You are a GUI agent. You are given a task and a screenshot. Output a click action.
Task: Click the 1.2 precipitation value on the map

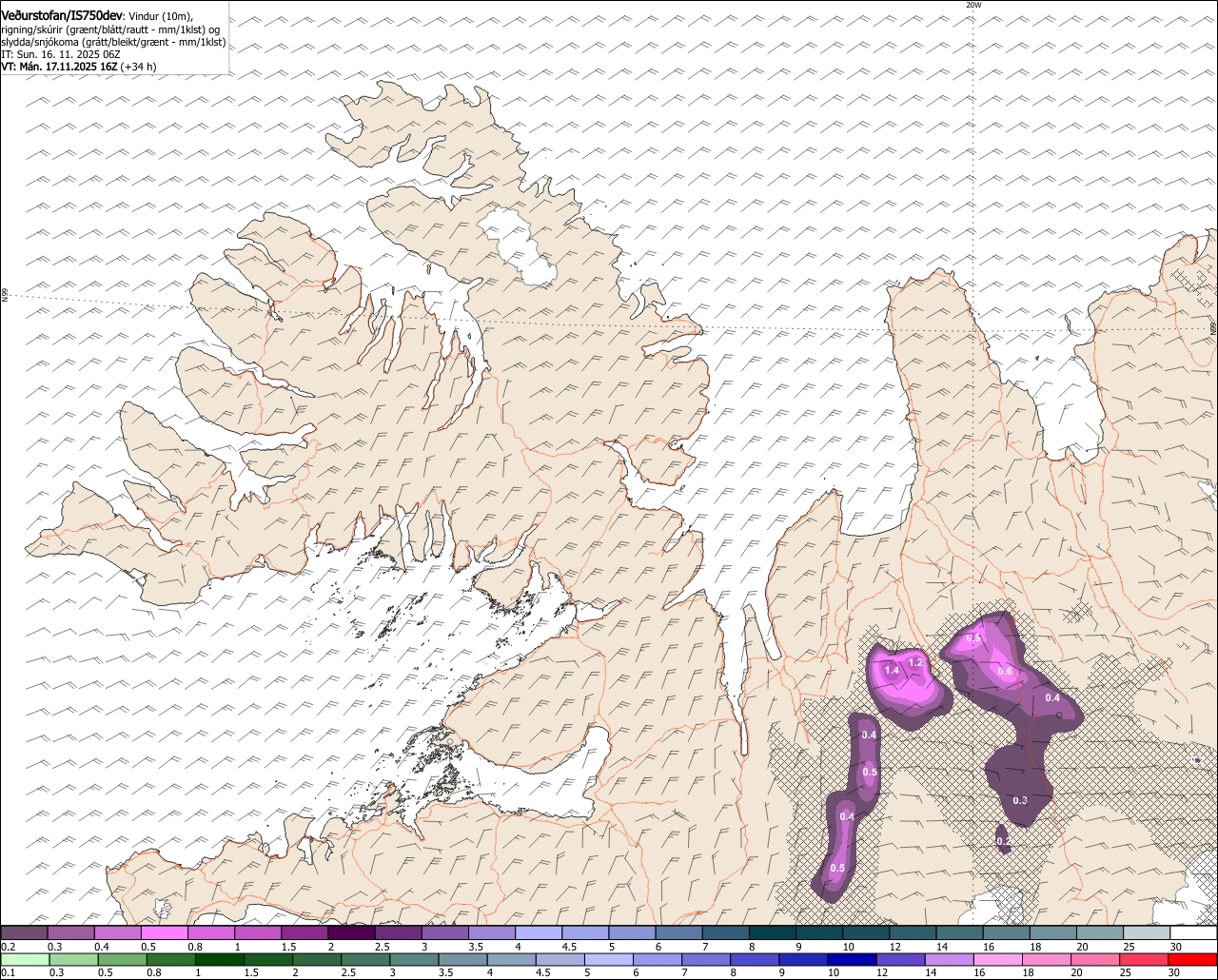pos(915,662)
